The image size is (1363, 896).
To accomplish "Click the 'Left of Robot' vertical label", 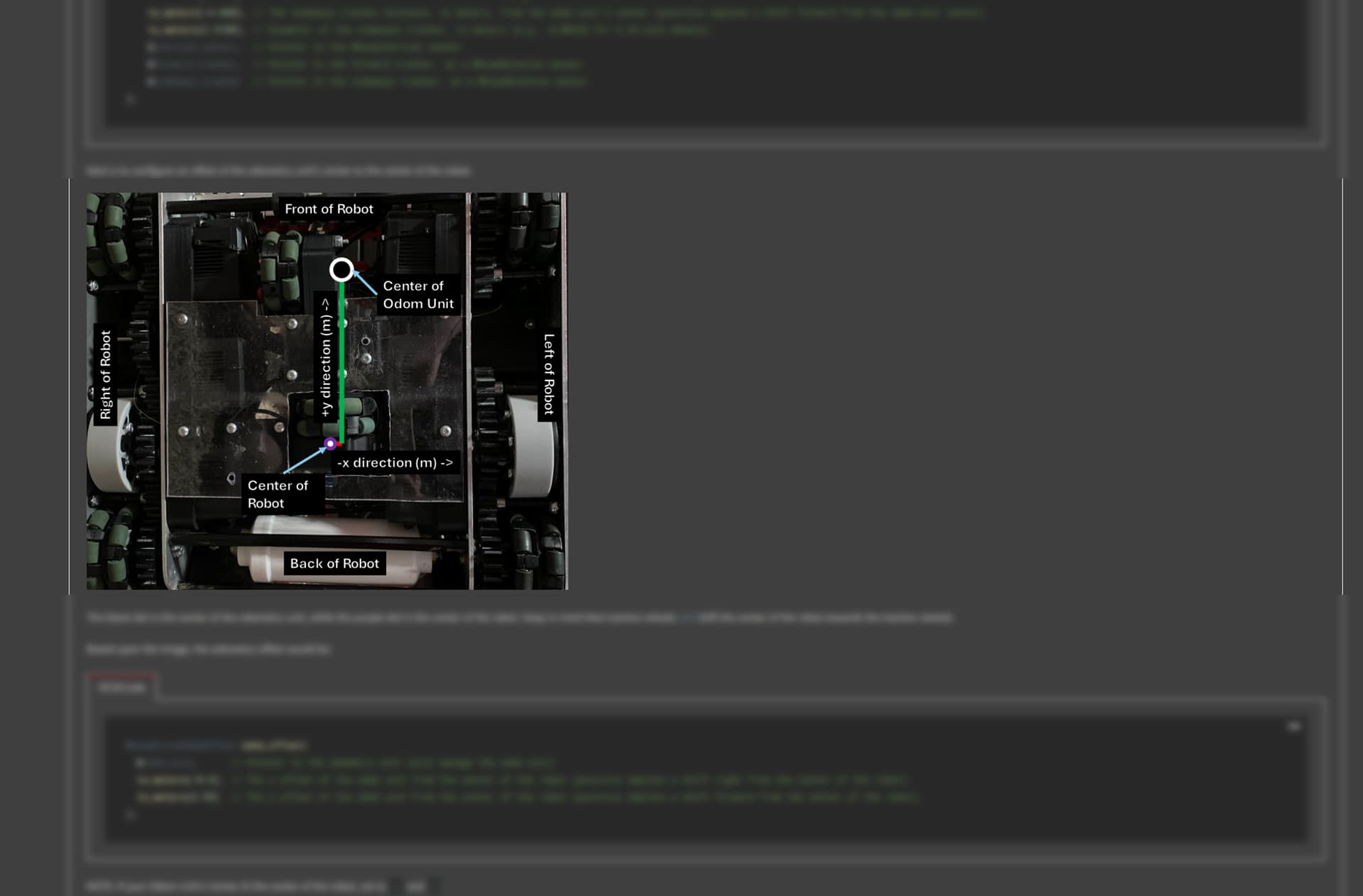I will point(548,374).
